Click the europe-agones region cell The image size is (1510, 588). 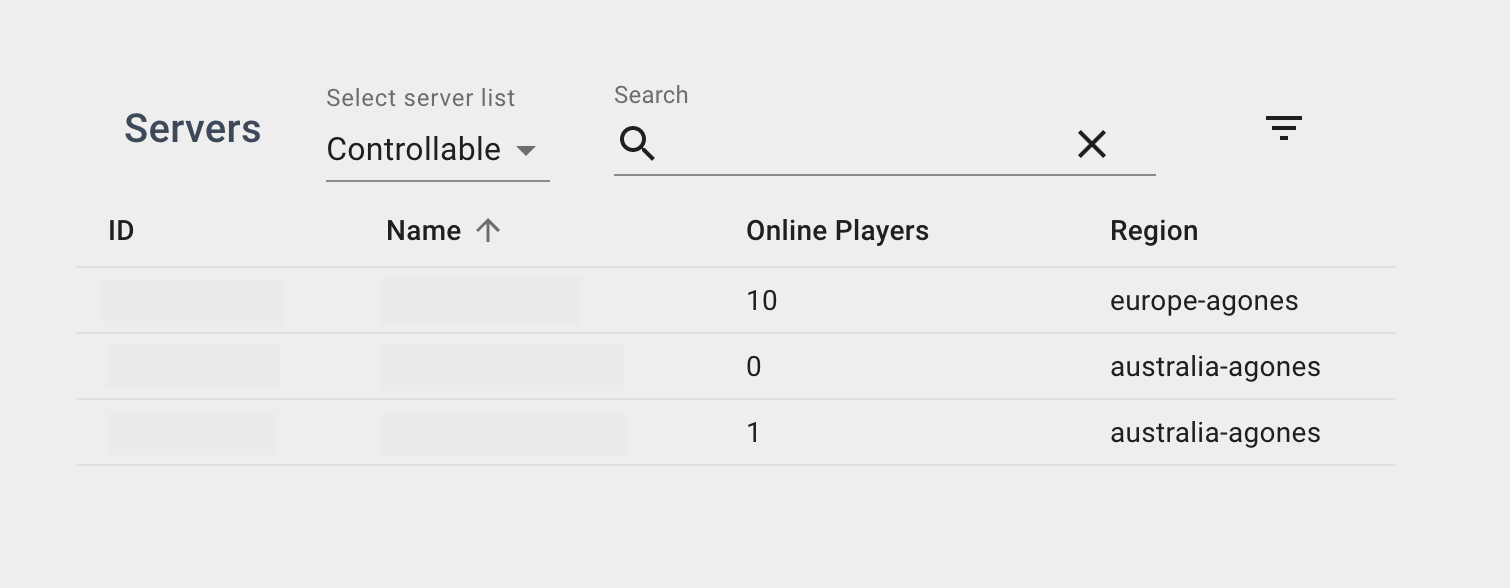coord(1203,301)
